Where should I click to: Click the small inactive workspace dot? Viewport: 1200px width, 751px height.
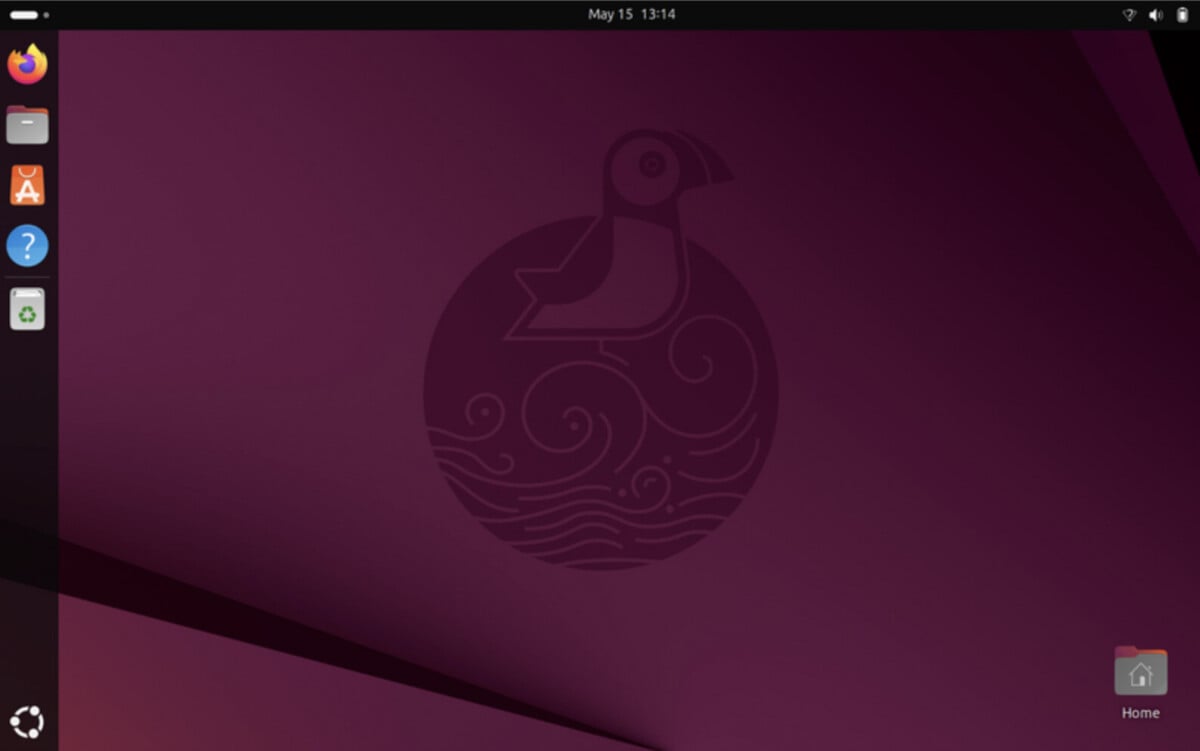[46, 15]
